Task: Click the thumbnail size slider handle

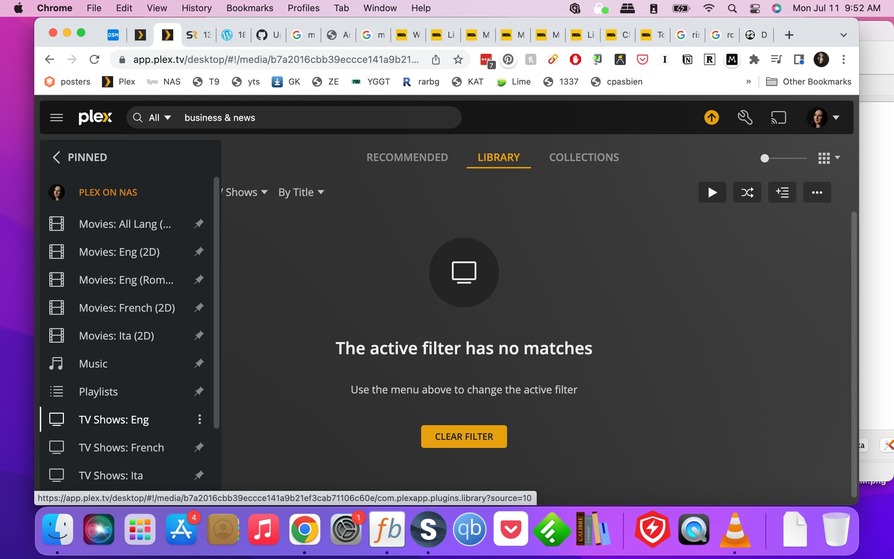Action: pyautogui.click(x=765, y=158)
